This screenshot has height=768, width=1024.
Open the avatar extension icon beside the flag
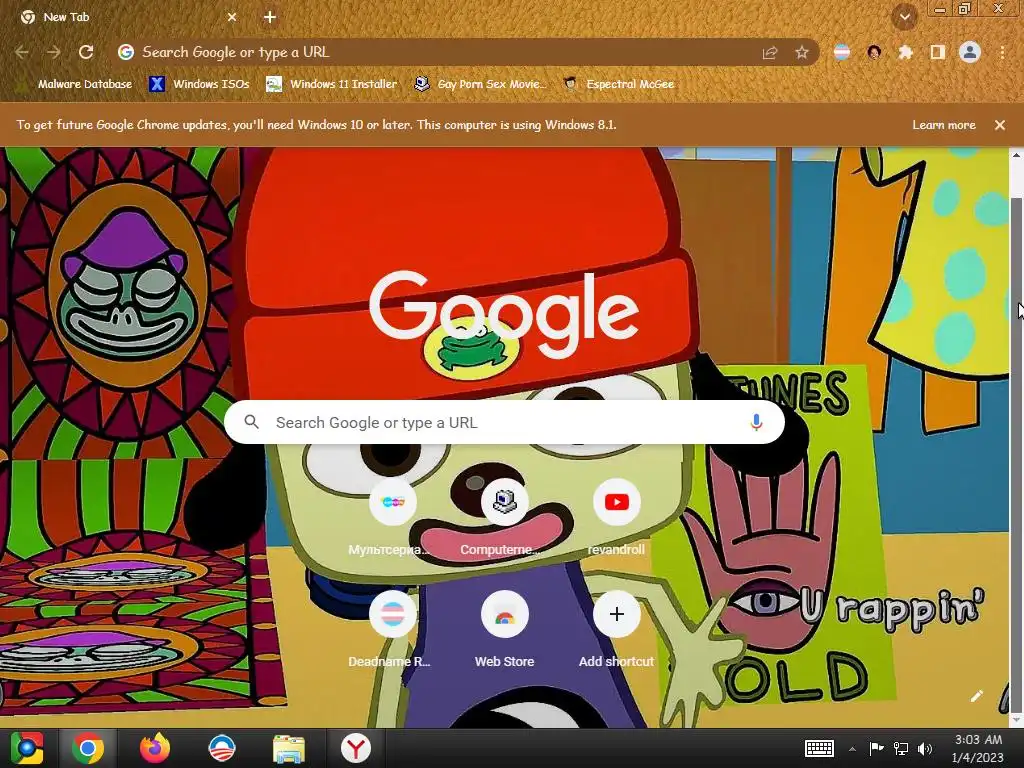pos(874,52)
